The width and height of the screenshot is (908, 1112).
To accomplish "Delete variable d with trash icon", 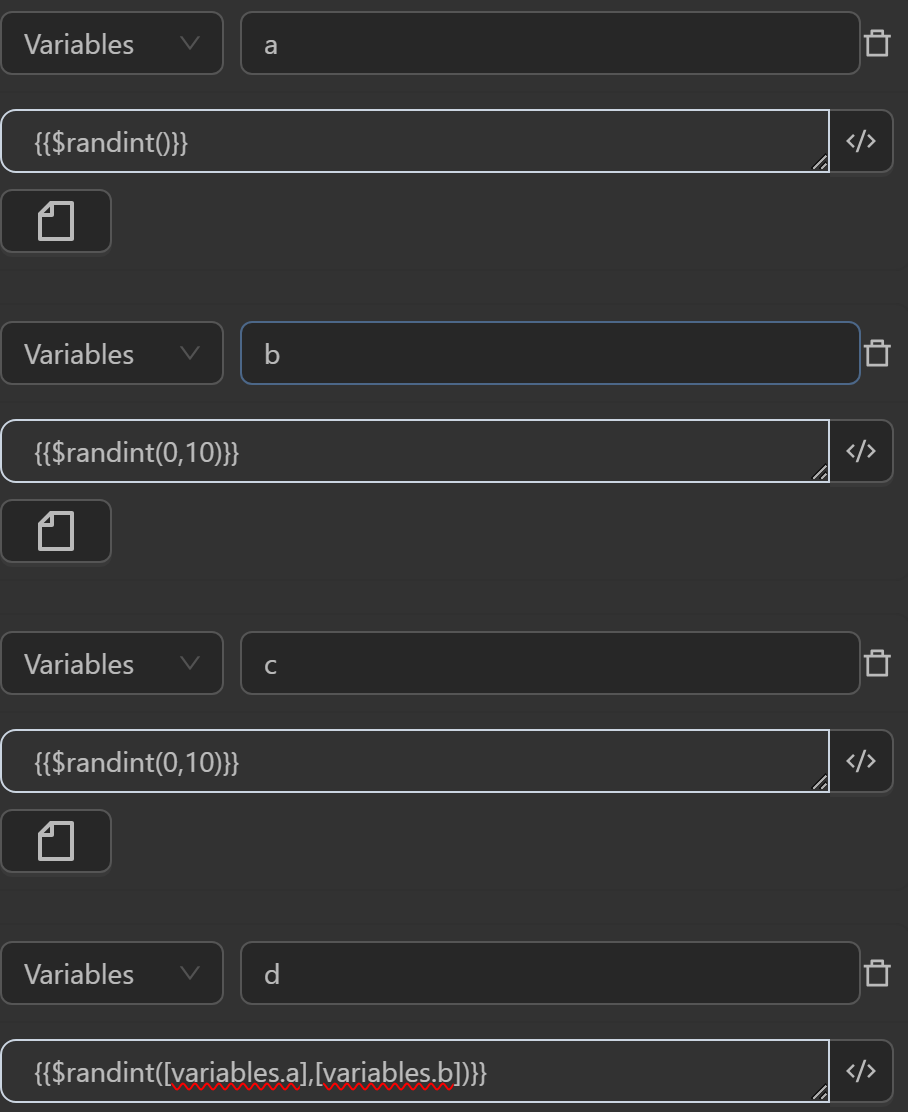I will pyautogui.click(x=877, y=973).
